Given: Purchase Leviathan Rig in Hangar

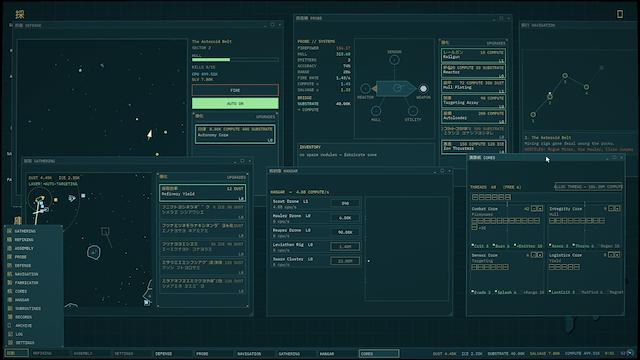Looking at the screenshot, I should point(345,246).
